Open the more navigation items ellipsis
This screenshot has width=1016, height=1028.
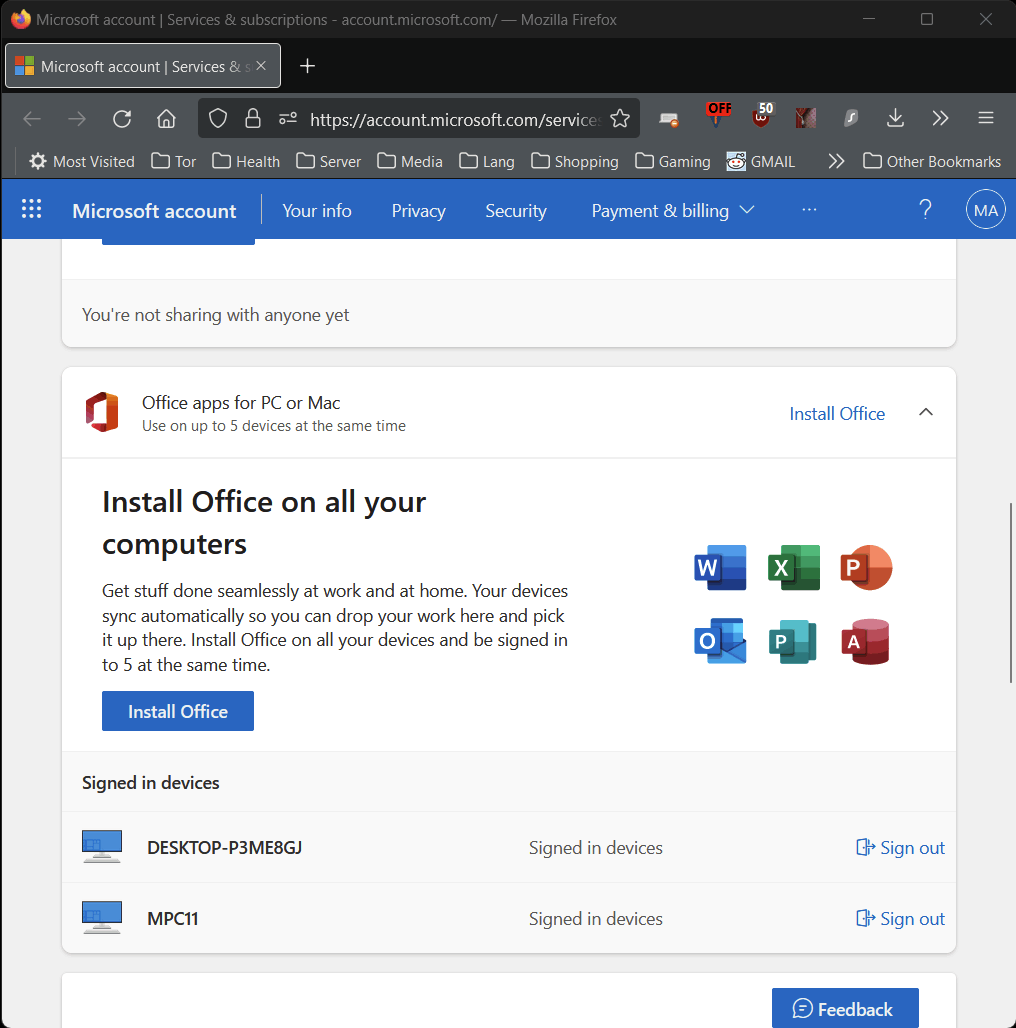809,209
